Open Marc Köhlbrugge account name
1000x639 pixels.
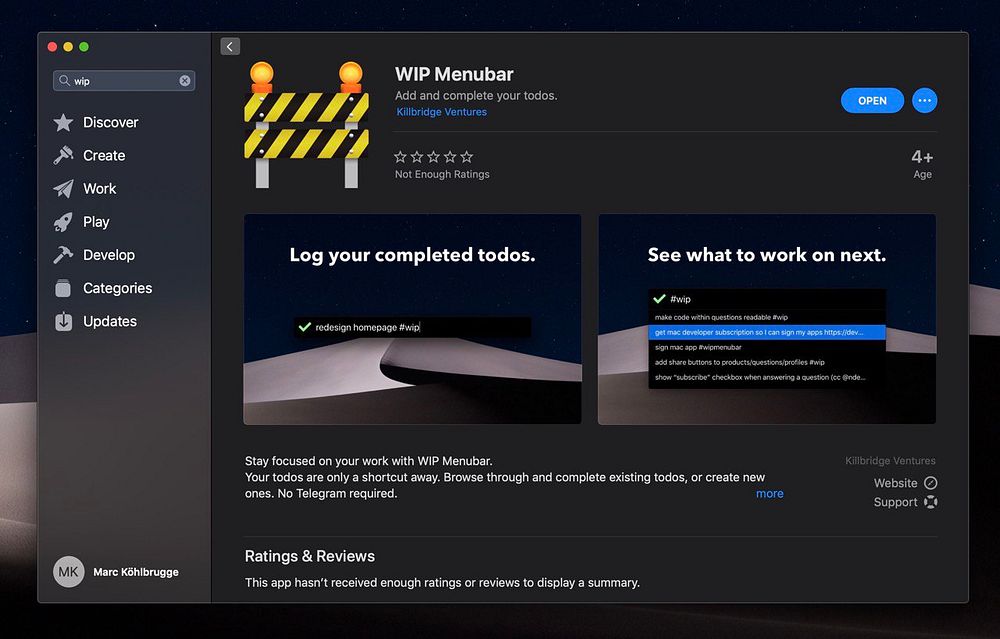click(x=136, y=572)
